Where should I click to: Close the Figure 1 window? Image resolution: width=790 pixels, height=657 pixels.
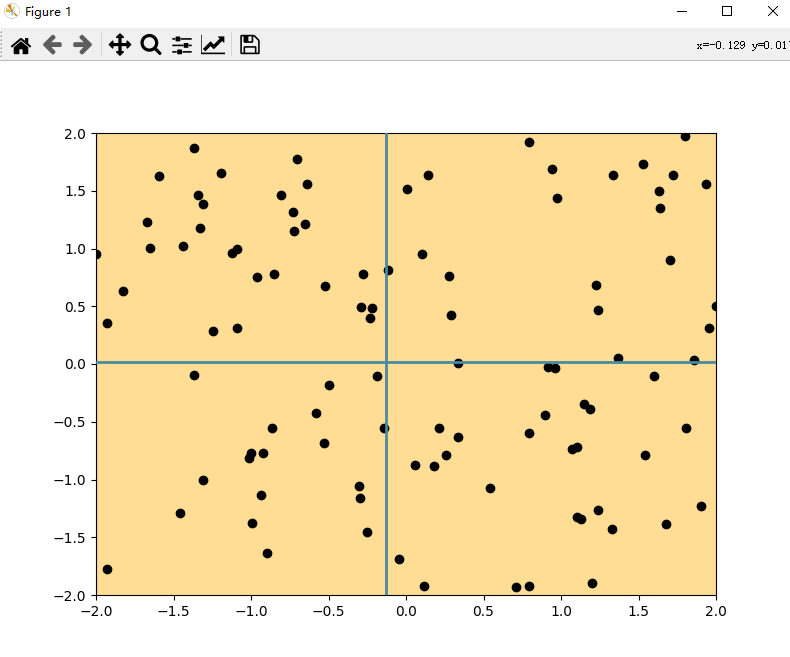772,11
